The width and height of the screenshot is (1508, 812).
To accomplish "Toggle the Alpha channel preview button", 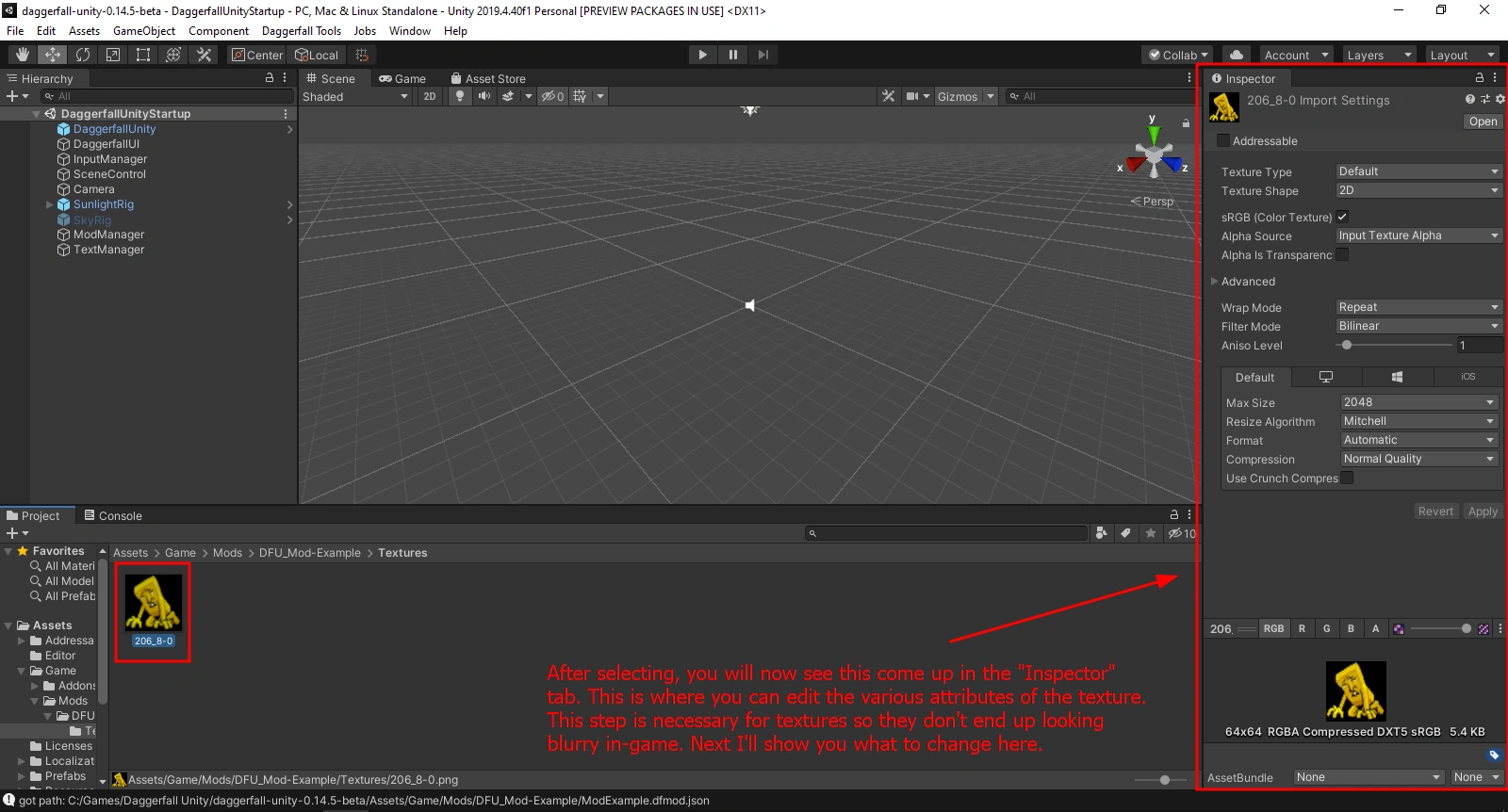I will click(1375, 628).
